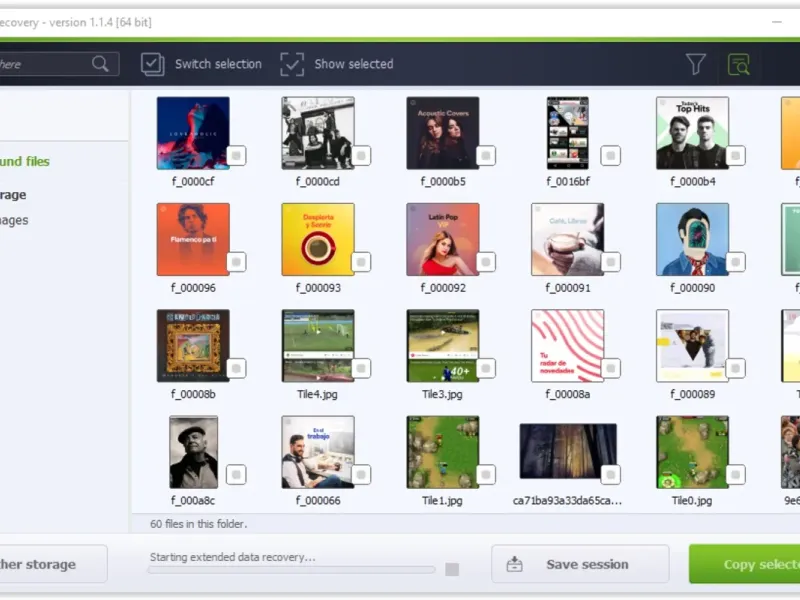This screenshot has height=600, width=800.
Task: Click the Save session disk icon
Action: 514,564
